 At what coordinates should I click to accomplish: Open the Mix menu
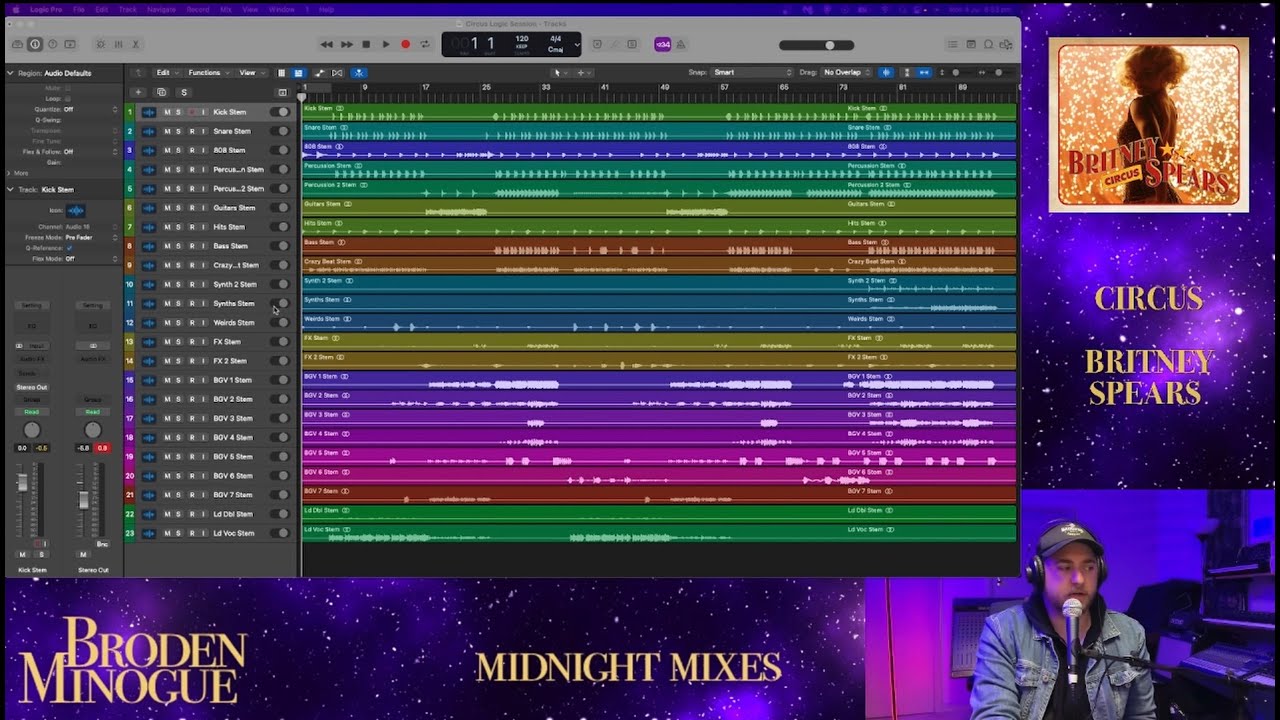click(x=226, y=9)
